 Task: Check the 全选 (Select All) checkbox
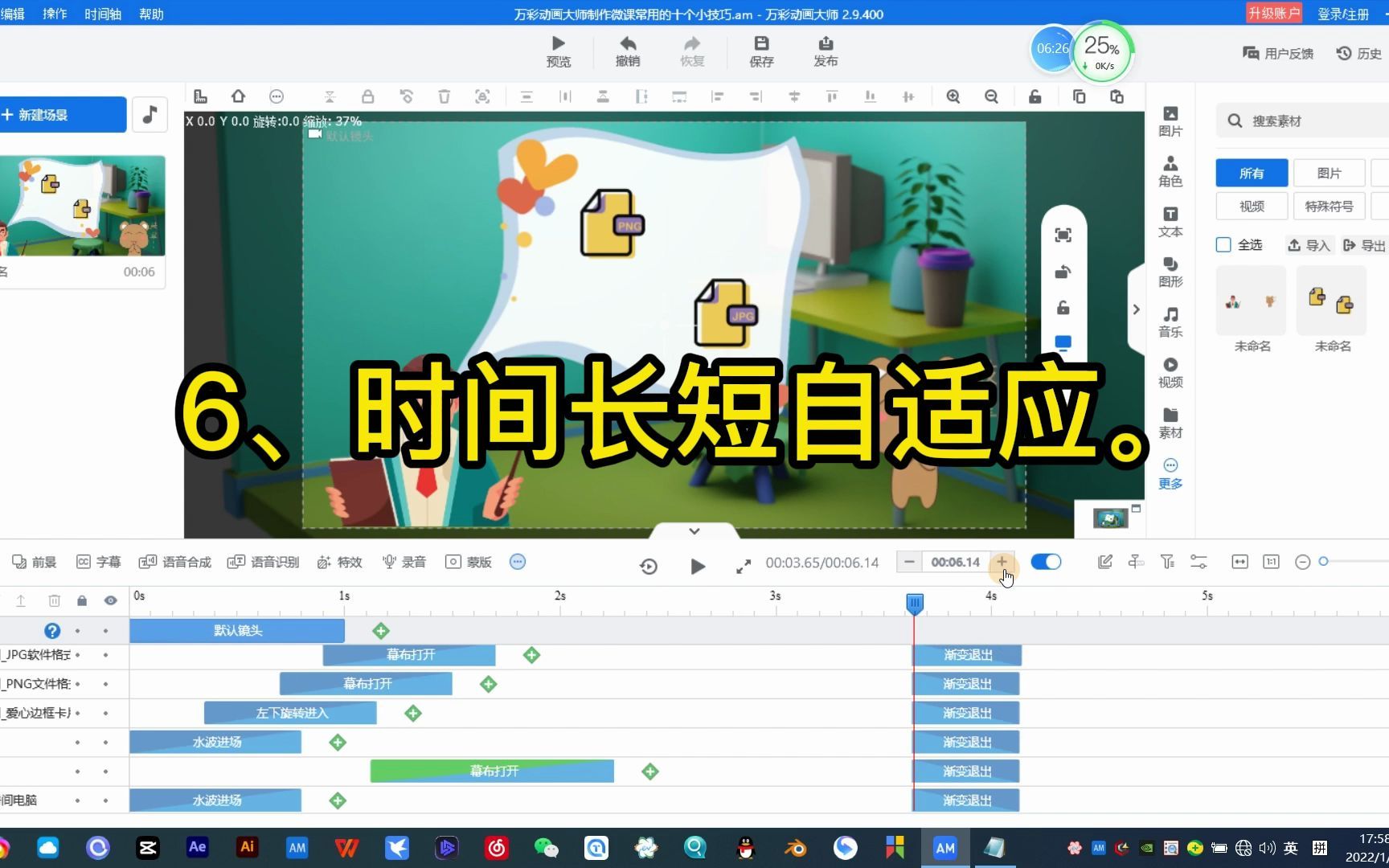click(1223, 244)
